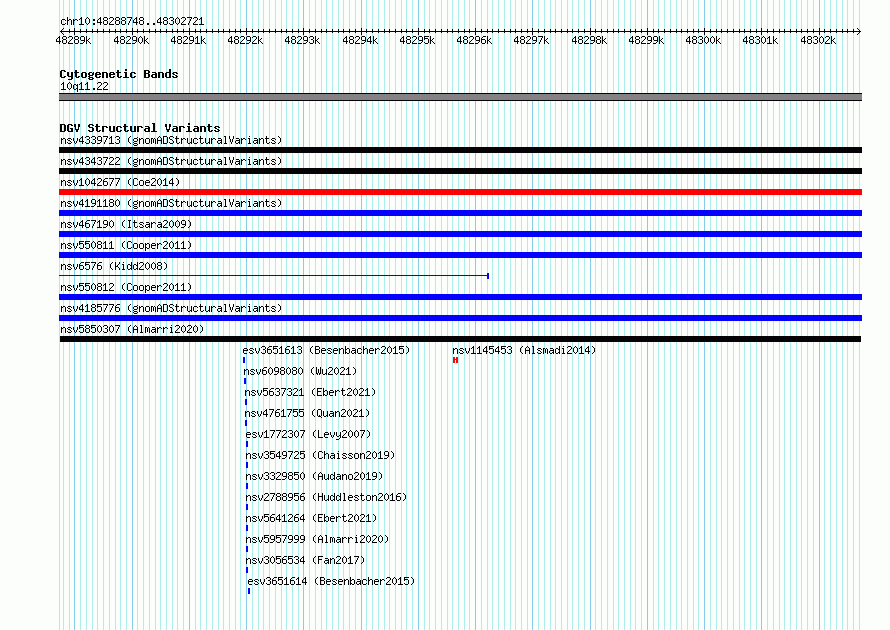Click the Cytogenetic Bands track title
Viewport: 890px width, 630px height.
[x=119, y=74]
